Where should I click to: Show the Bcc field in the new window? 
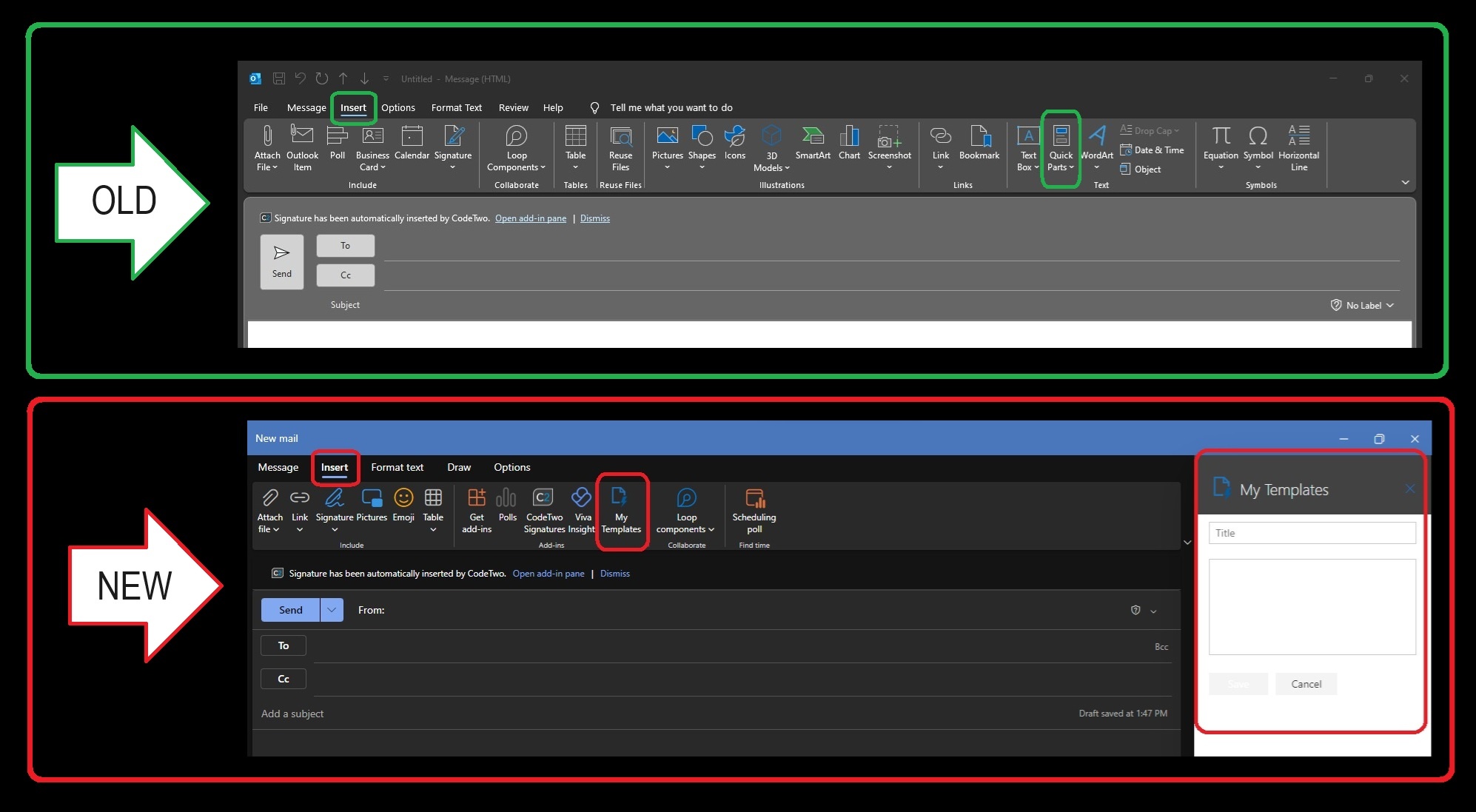[x=1161, y=647]
